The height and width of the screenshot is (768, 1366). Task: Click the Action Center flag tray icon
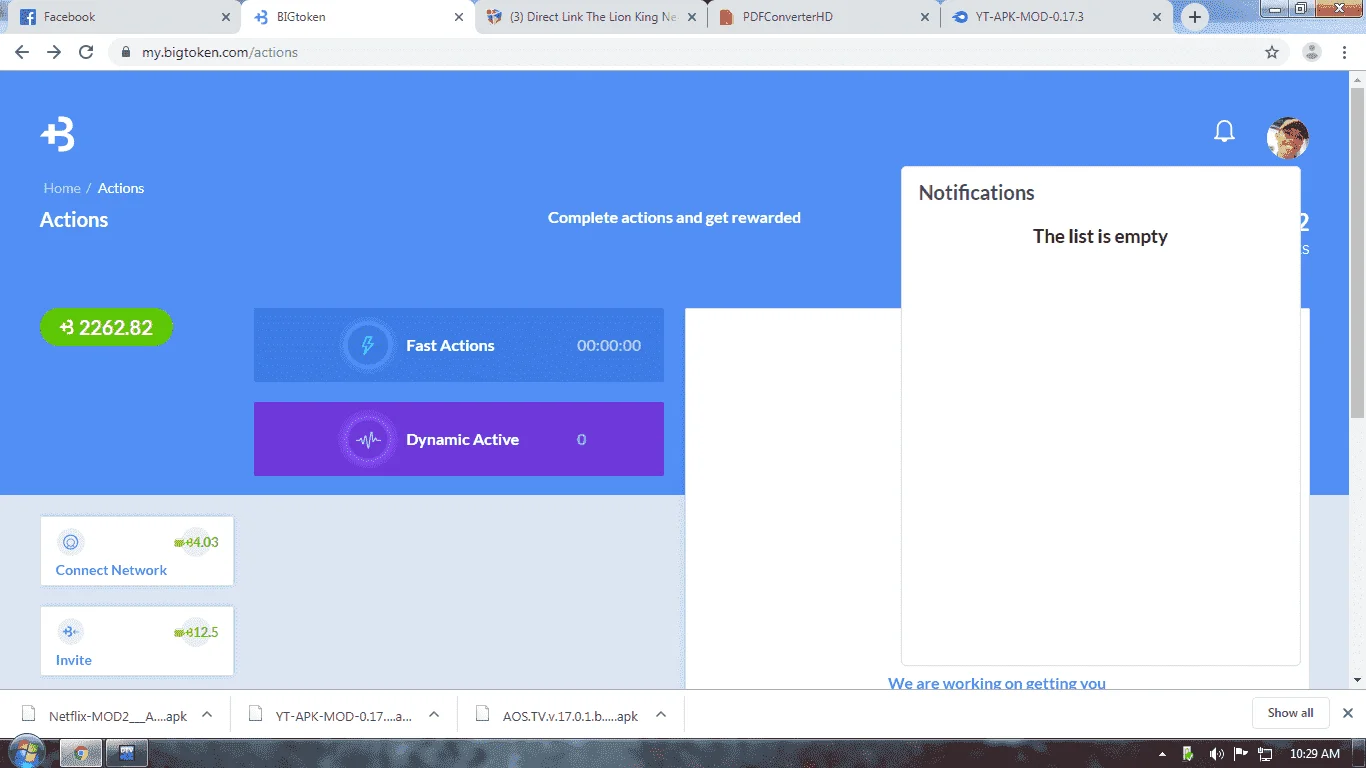pyautogui.click(x=1240, y=753)
